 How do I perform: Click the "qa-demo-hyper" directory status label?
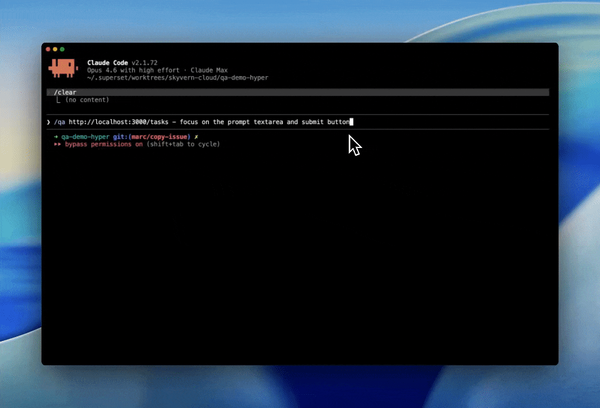[x=85, y=137]
